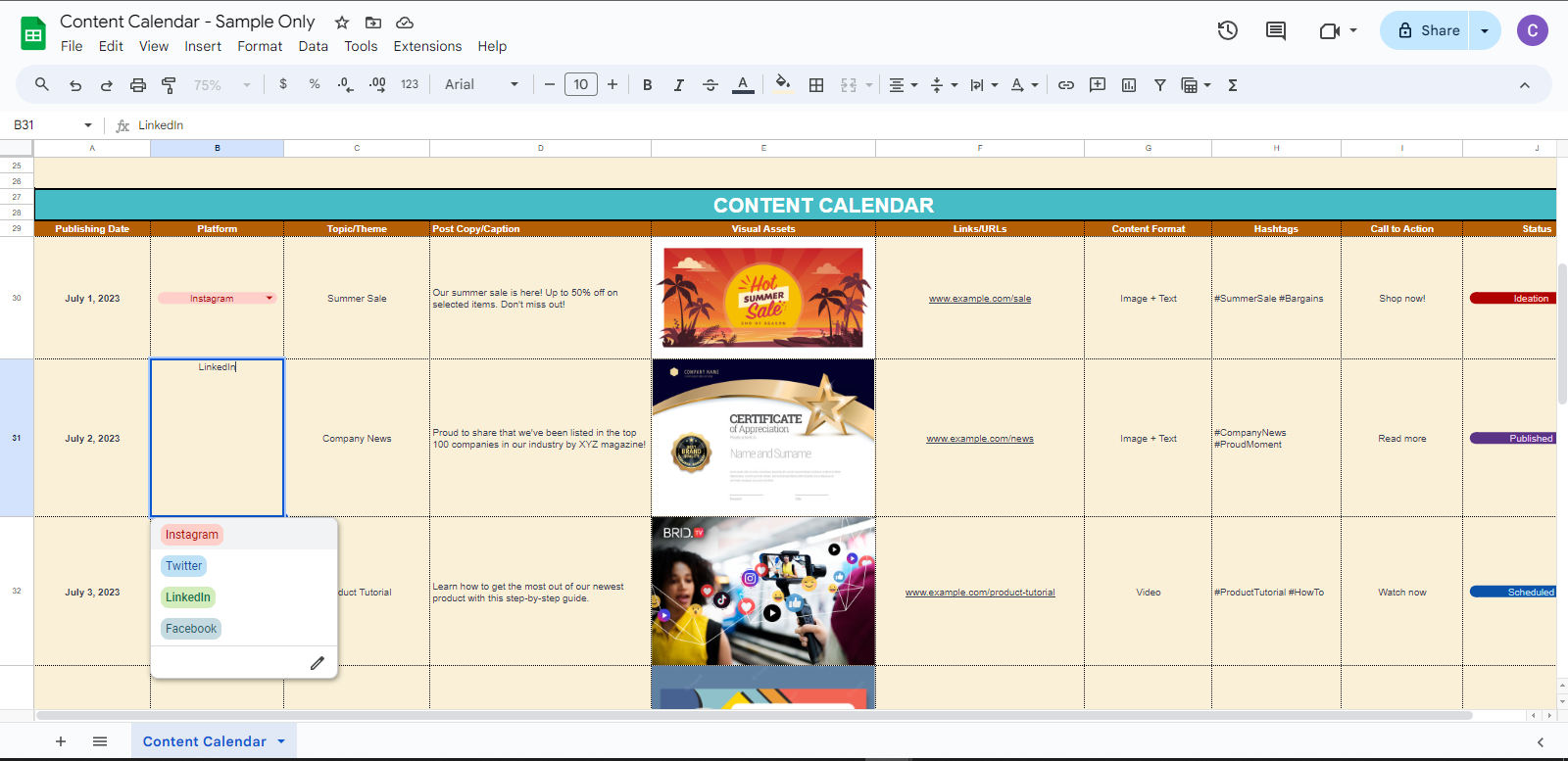Screen dimensions: 1568x761
Task: Open the all sheets list
Action: click(x=100, y=741)
